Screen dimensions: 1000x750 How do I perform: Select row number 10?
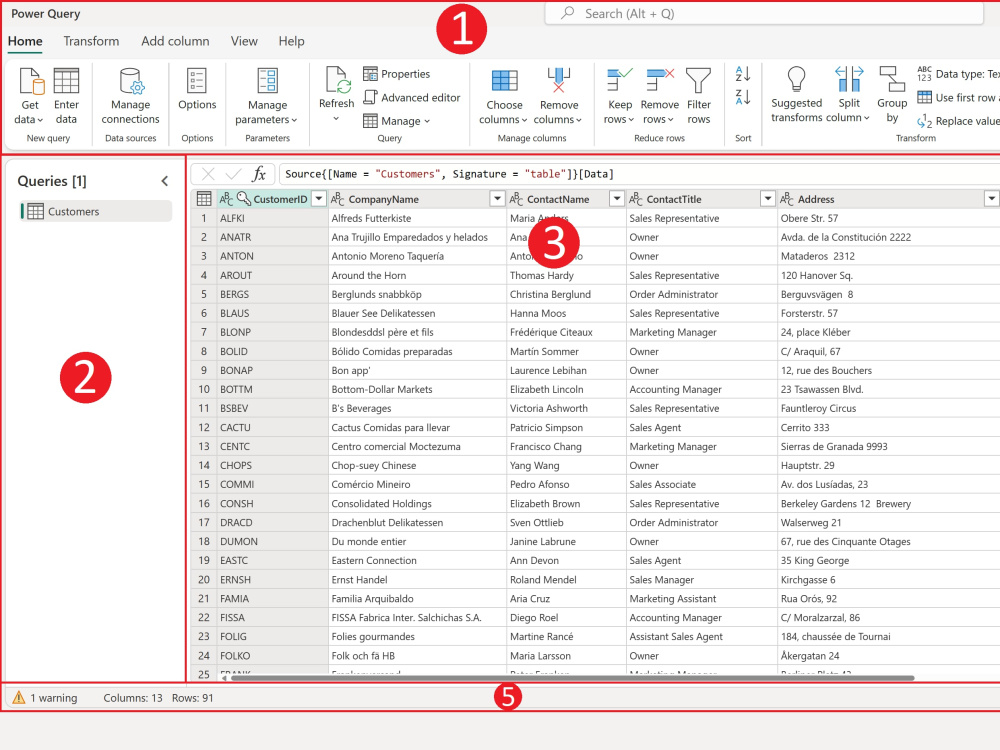tap(204, 389)
